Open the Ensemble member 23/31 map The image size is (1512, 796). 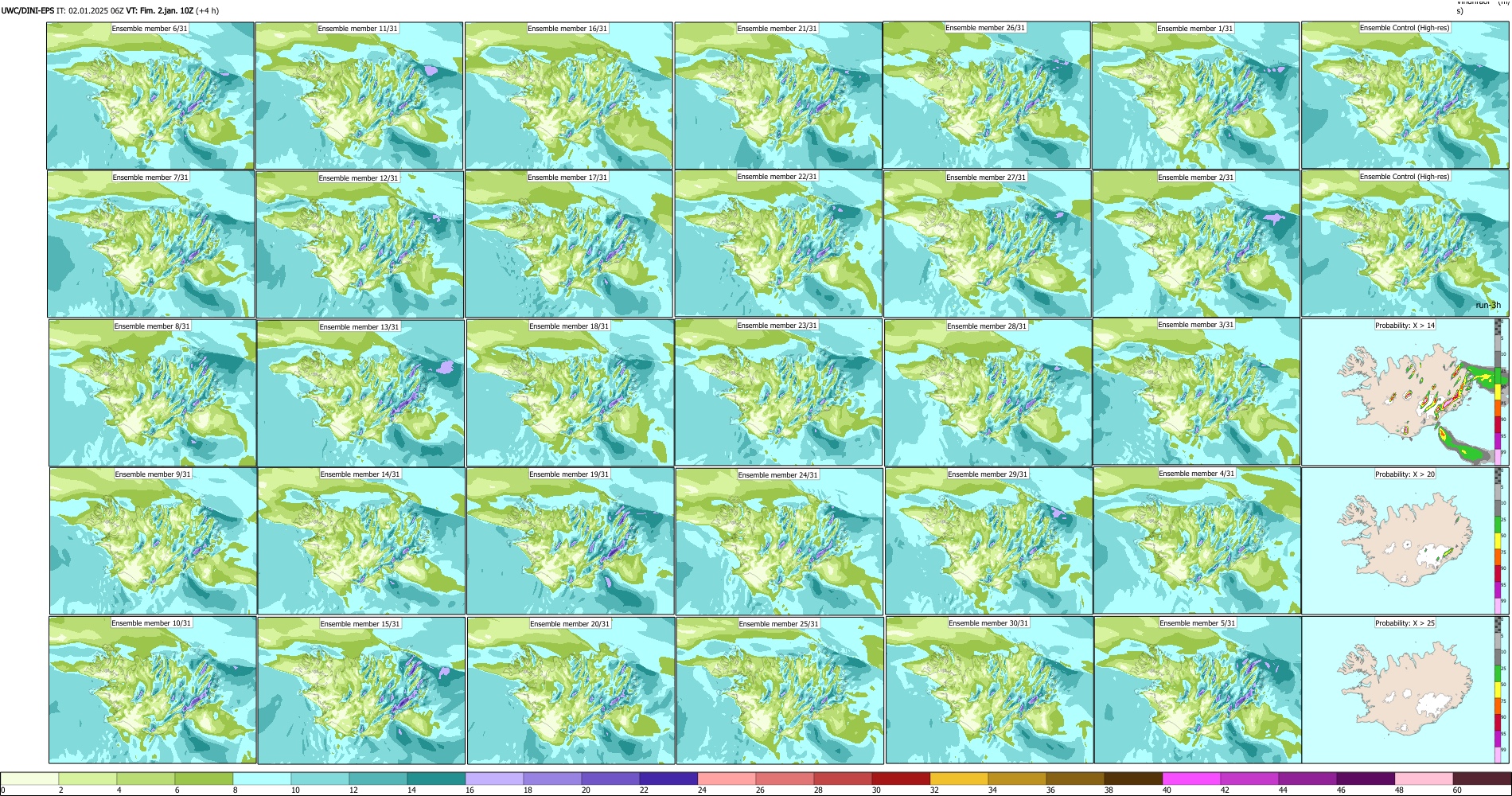[778, 392]
